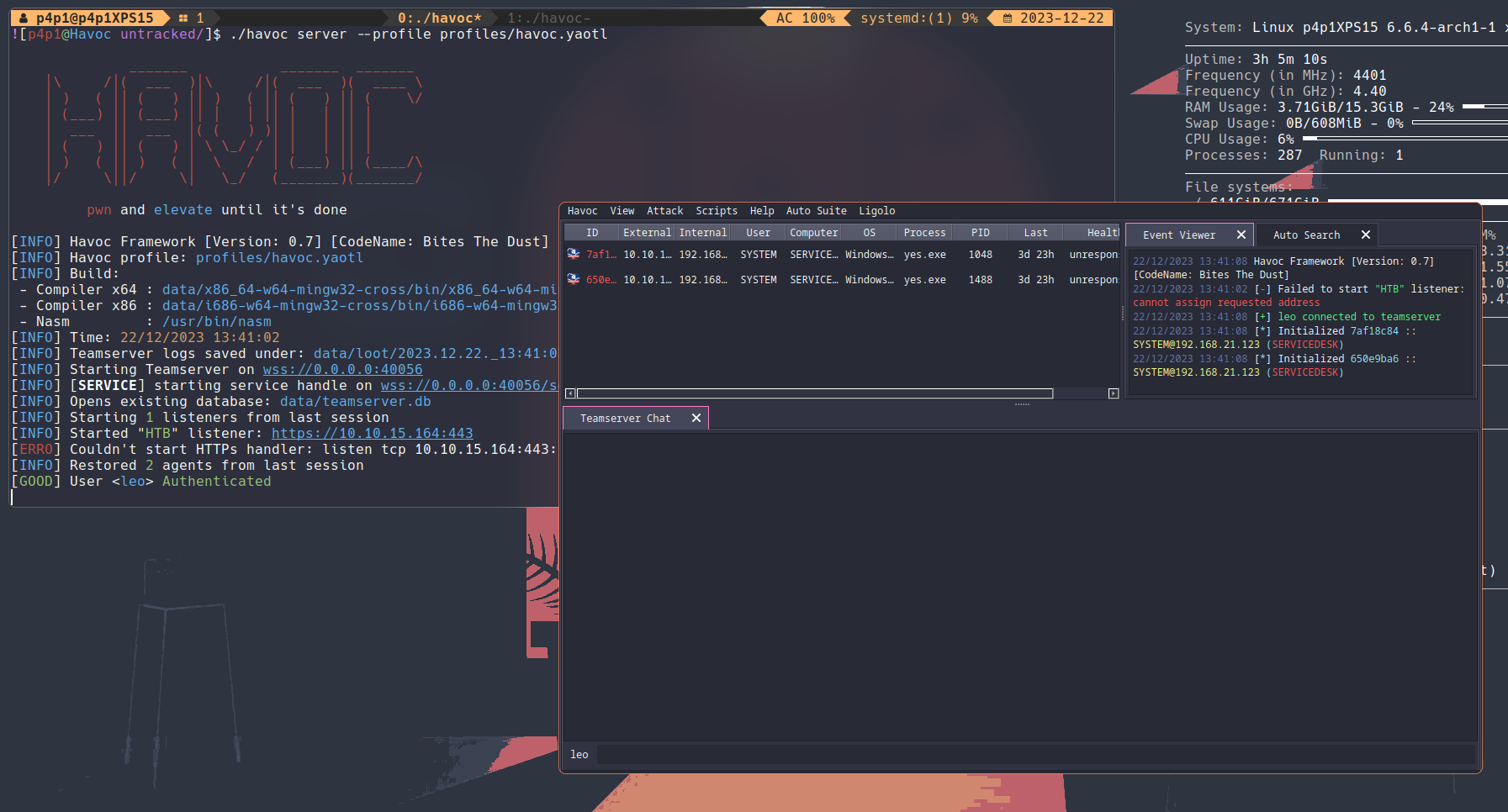
Task: Close the Event Viewer tab
Action: coord(1241,235)
